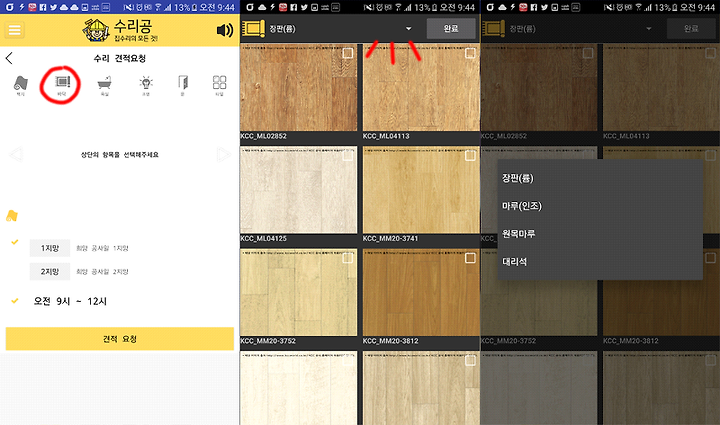Viewport: 720px width, 425px height.
Task: Open the cream sample below KCC_MM20-3752
Action: click(298, 388)
